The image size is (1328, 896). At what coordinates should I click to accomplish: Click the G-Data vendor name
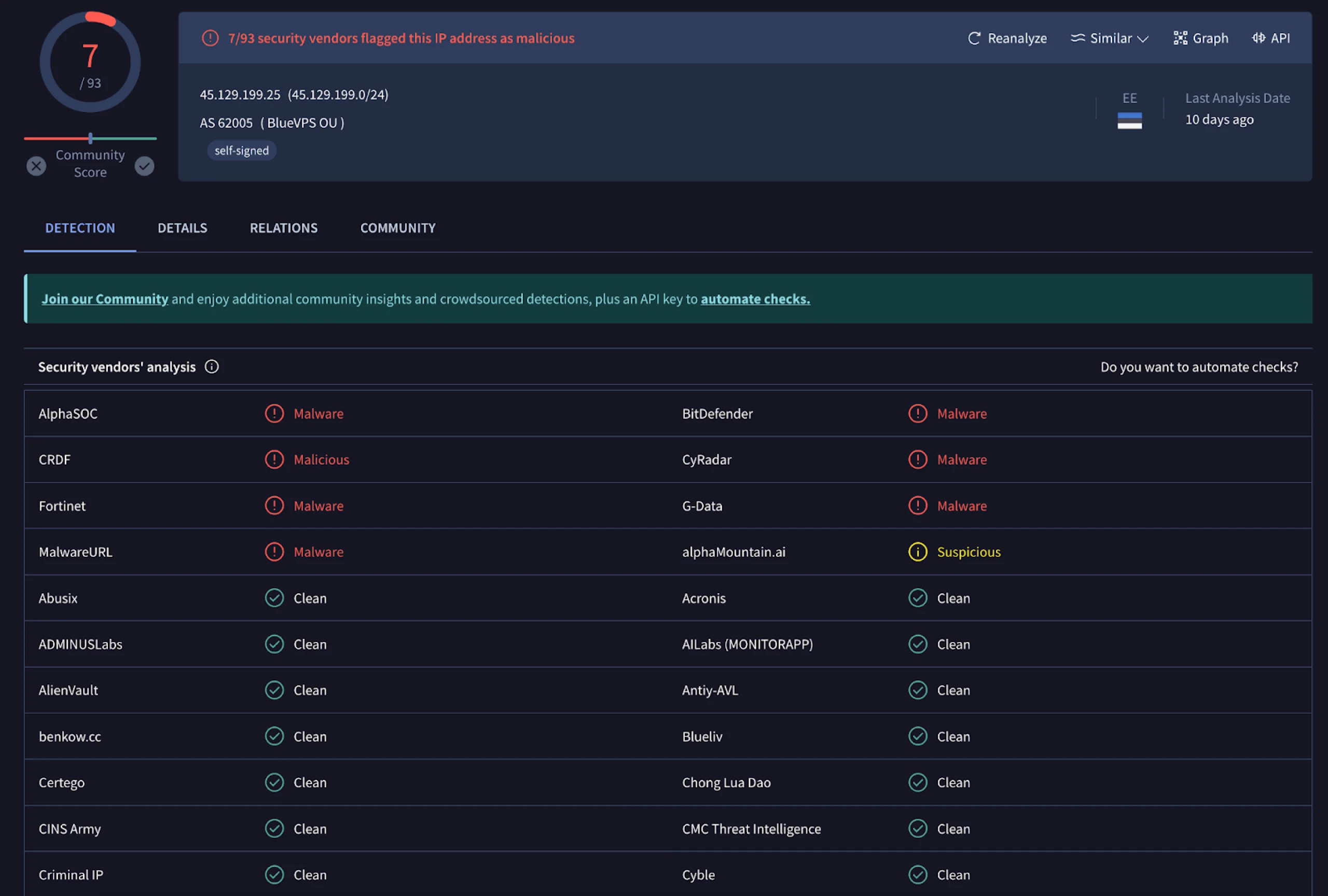pos(702,506)
